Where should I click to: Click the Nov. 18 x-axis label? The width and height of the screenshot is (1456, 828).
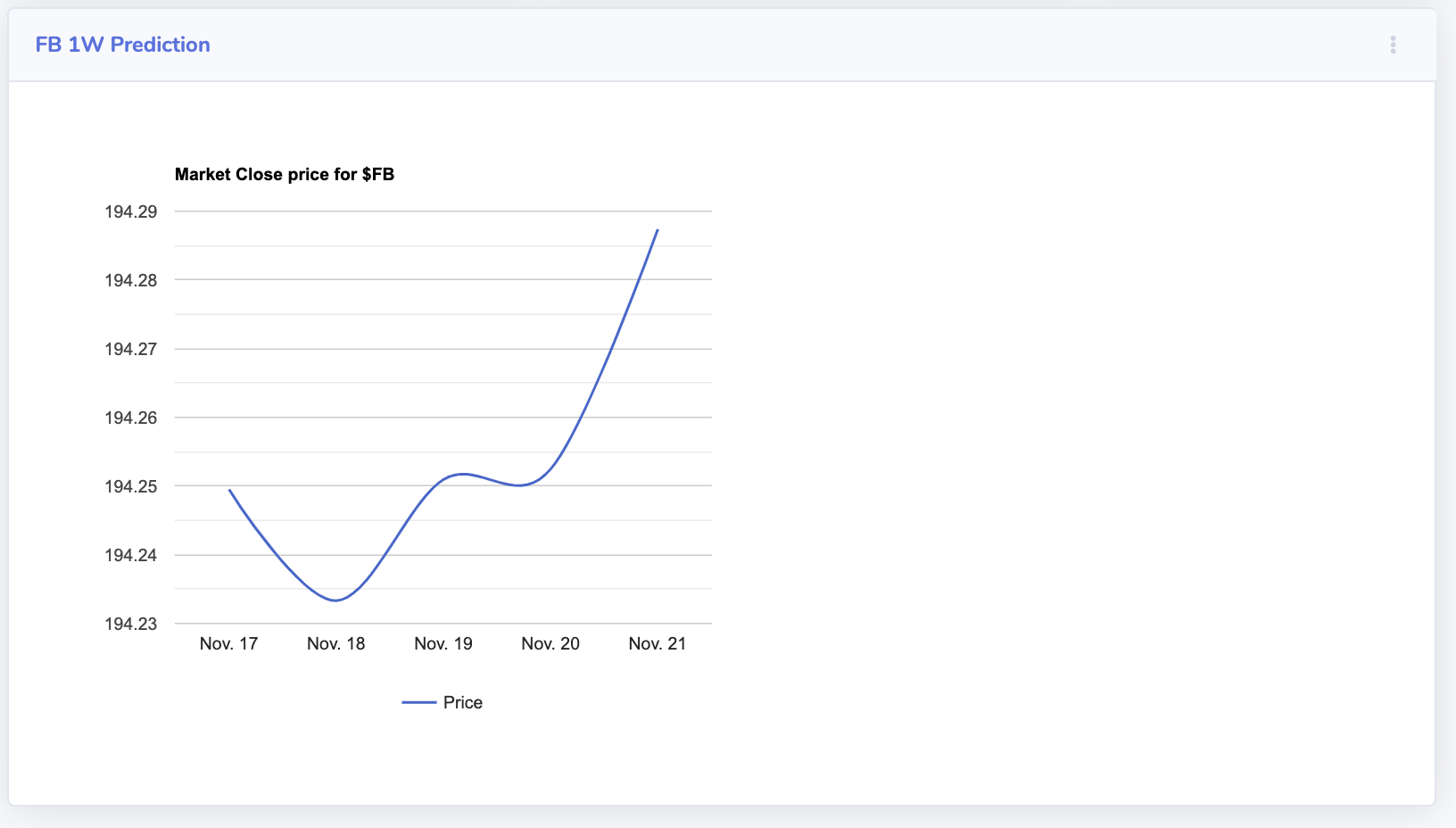(336, 643)
